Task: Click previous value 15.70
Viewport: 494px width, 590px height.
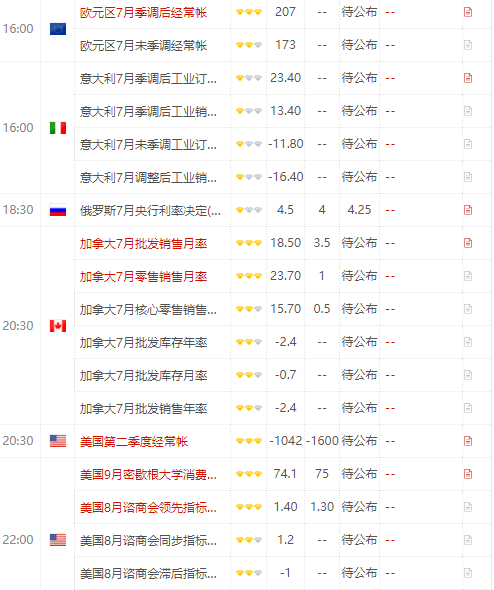Action: pyautogui.click(x=286, y=309)
